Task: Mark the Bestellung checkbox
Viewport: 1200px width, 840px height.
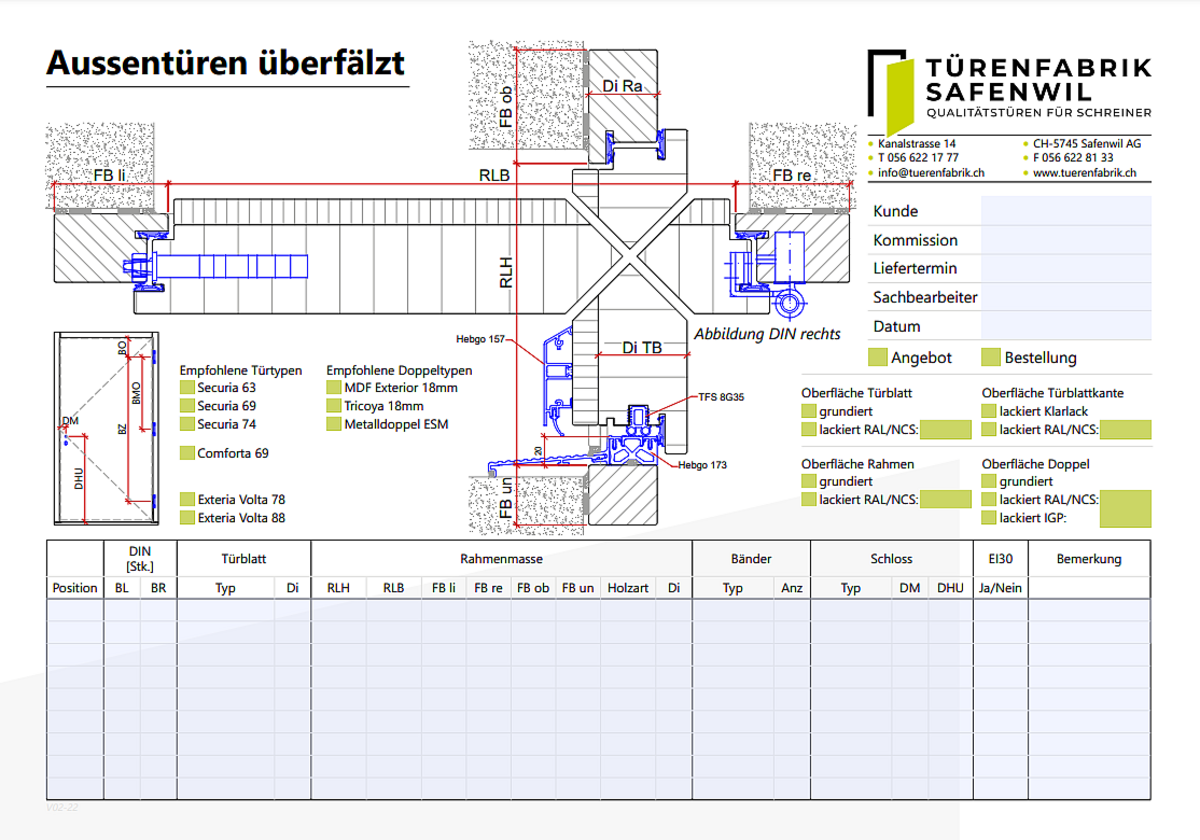Action: (991, 357)
